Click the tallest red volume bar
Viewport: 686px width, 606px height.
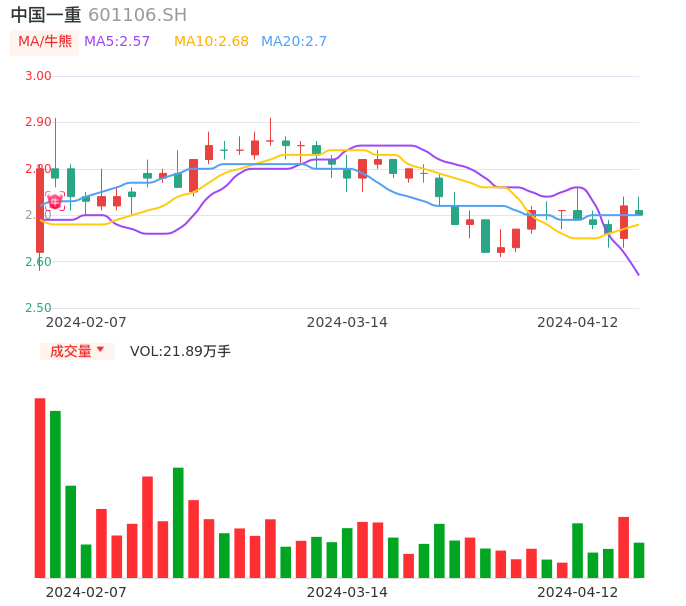tap(40, 487)
